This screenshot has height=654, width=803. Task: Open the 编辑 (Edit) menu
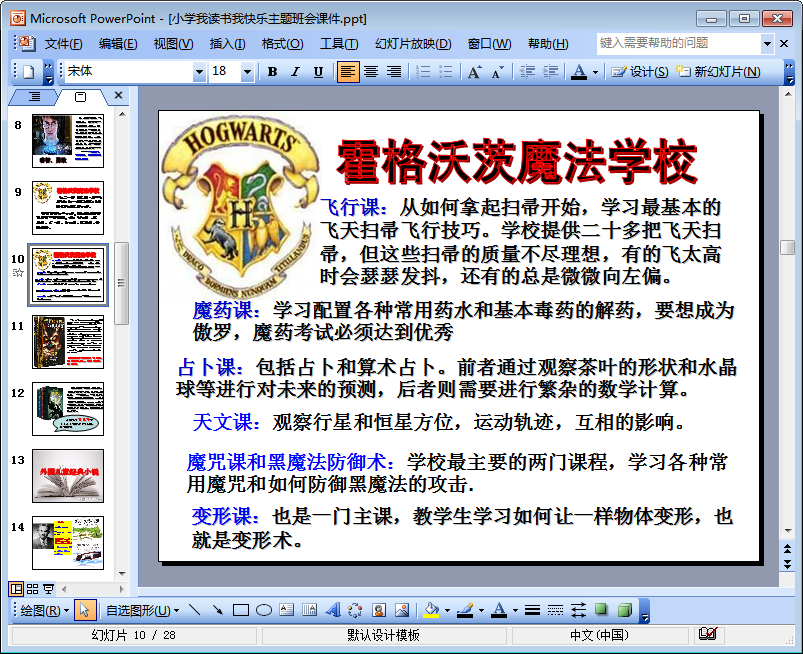(118, 44)
